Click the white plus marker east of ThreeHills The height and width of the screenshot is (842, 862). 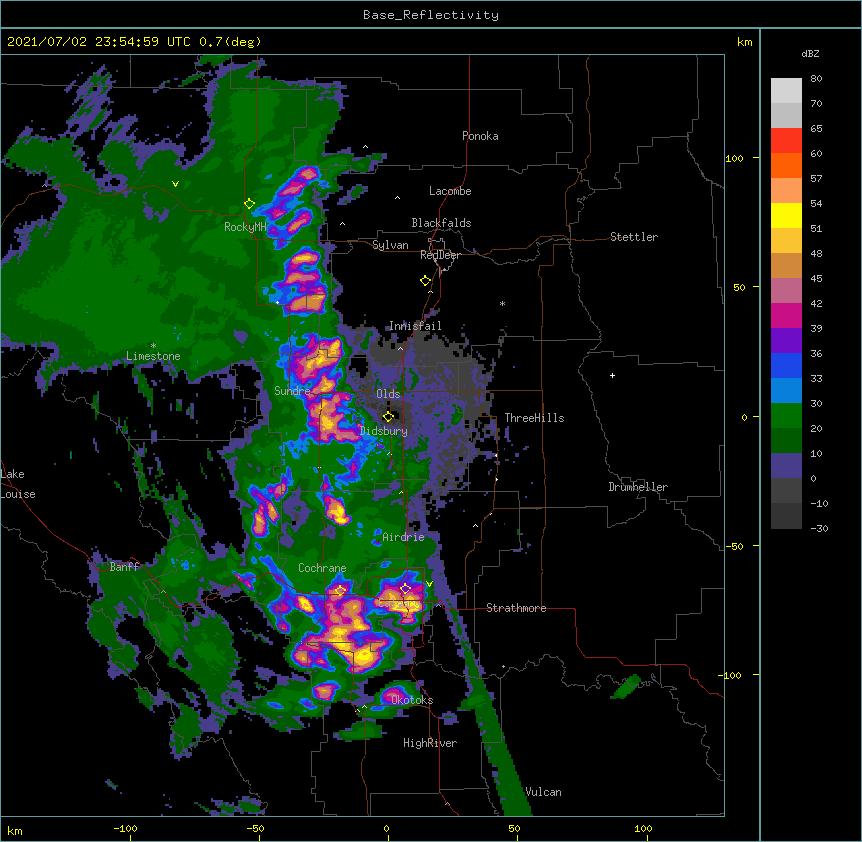(612, 375)
